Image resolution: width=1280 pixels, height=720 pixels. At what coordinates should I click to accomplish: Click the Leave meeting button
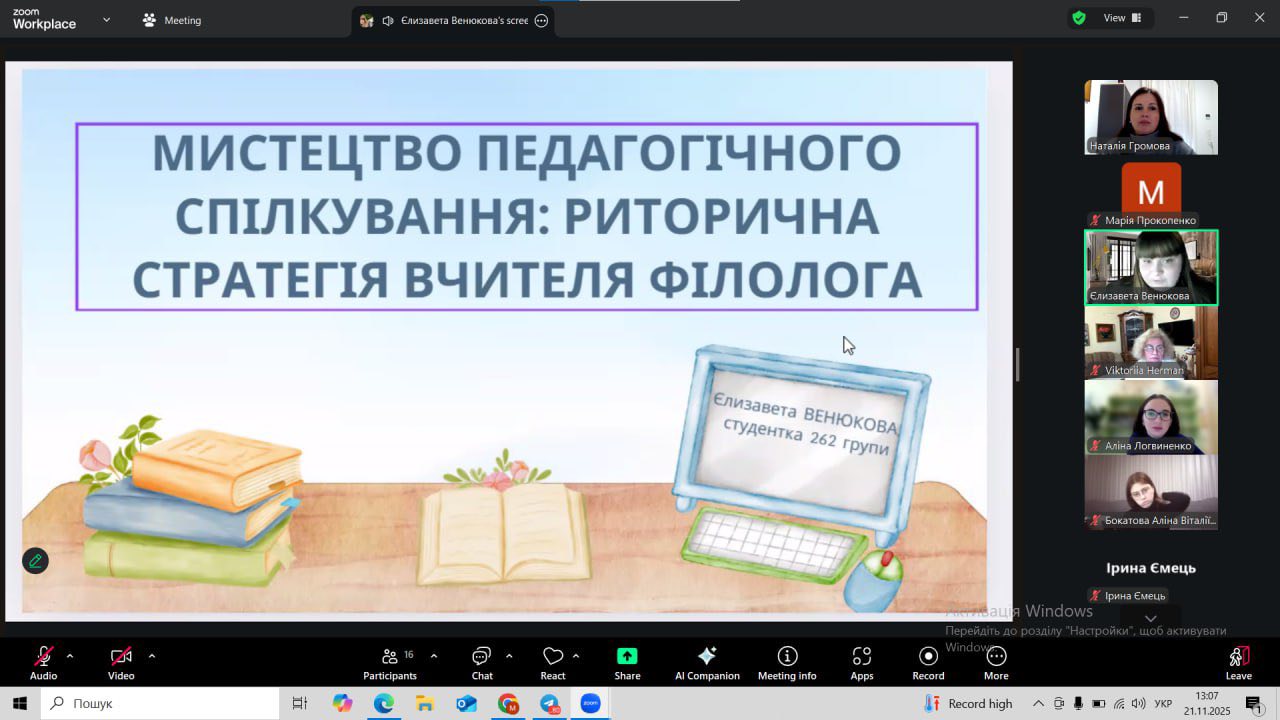coord(1238,662)
